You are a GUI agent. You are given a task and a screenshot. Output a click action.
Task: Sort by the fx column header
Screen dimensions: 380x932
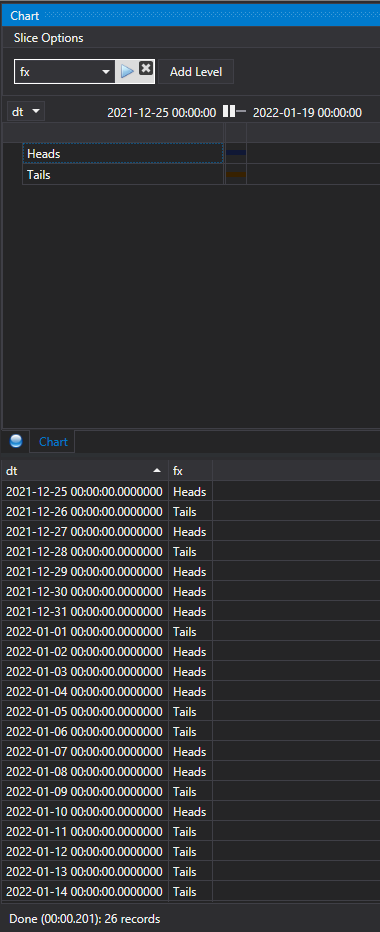click(190, 471)
